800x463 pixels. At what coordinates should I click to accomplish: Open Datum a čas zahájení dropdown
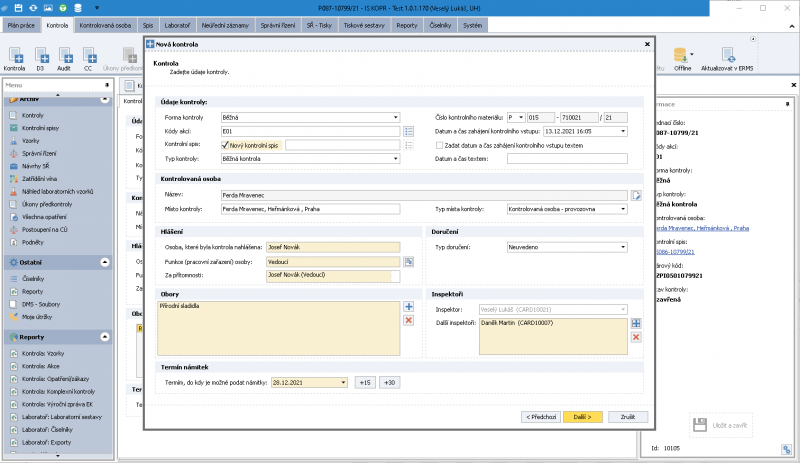622,132
